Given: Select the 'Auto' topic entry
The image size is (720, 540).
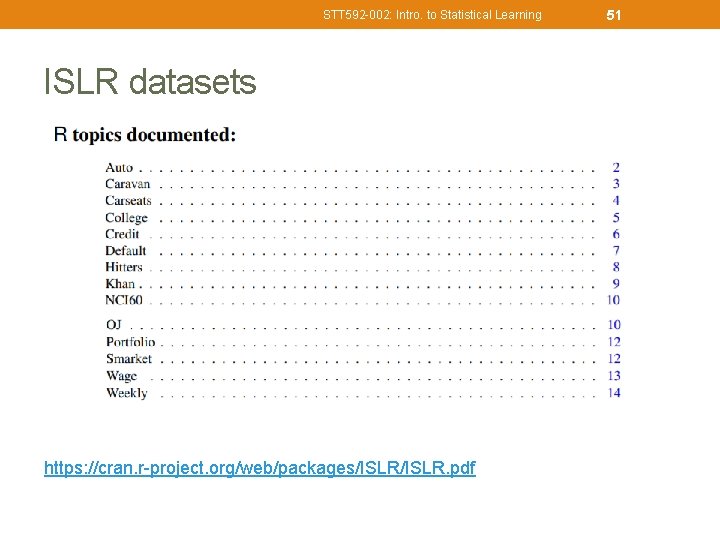Looking at the screenshot, I should 119,168.
